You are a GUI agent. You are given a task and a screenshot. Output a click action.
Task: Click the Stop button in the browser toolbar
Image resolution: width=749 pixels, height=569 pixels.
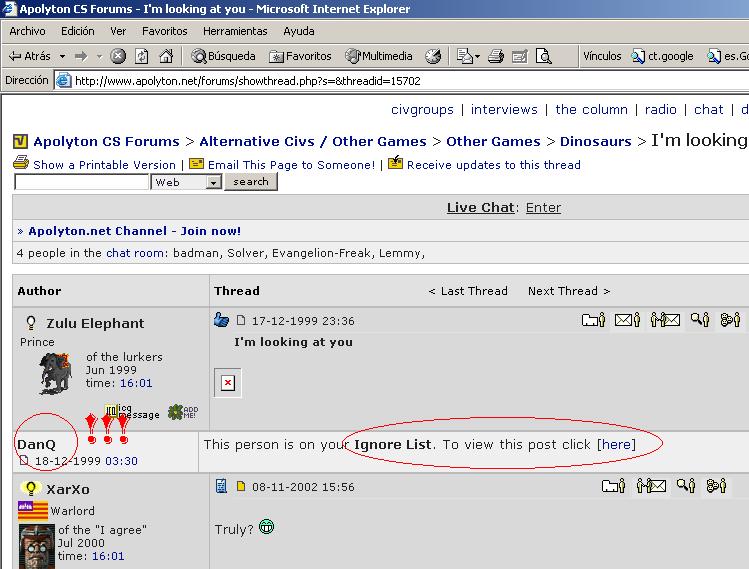[x=118, y=57]
